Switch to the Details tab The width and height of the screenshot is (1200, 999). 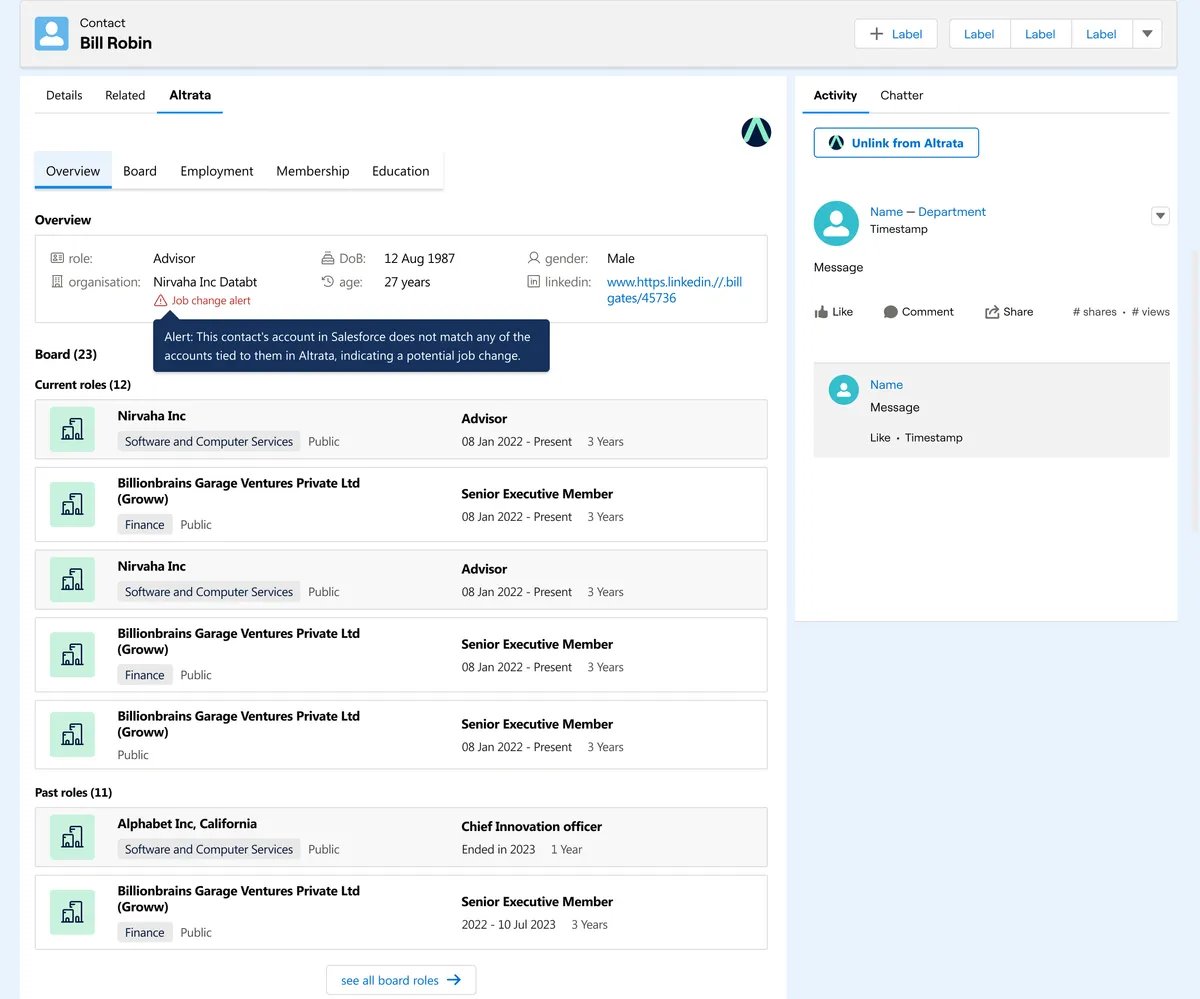(x=64, y=95)
